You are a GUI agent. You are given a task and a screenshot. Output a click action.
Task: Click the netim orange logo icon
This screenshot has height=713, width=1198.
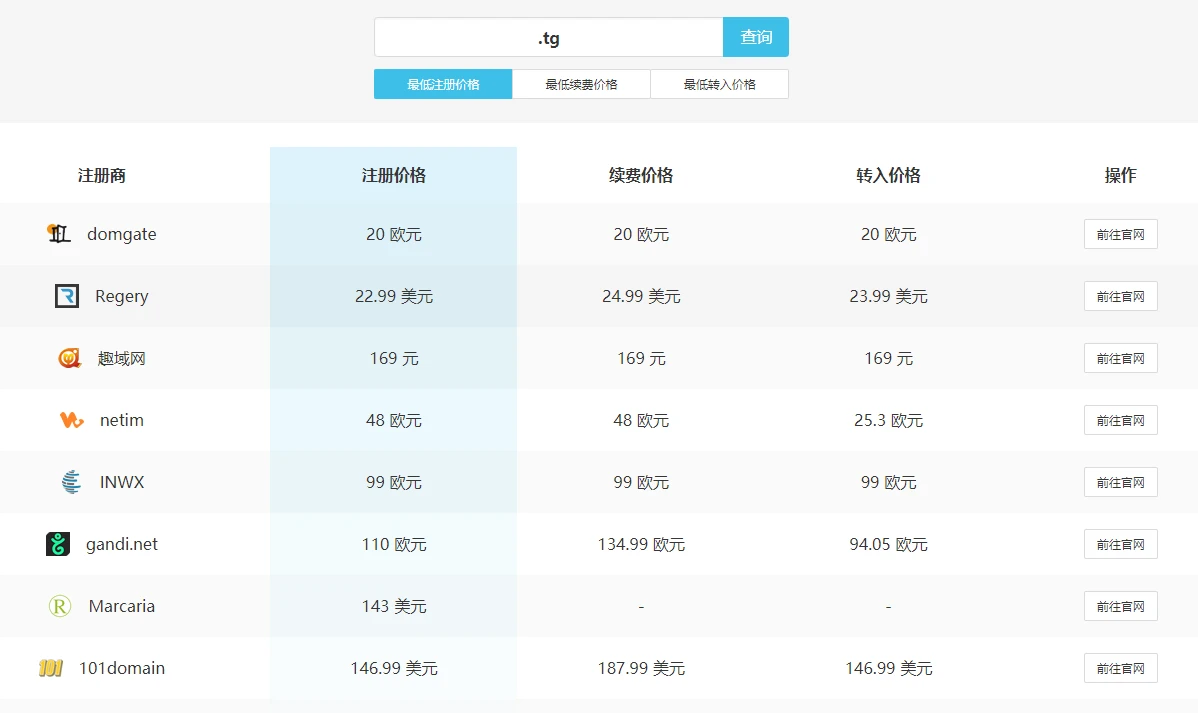pos(72,420)
